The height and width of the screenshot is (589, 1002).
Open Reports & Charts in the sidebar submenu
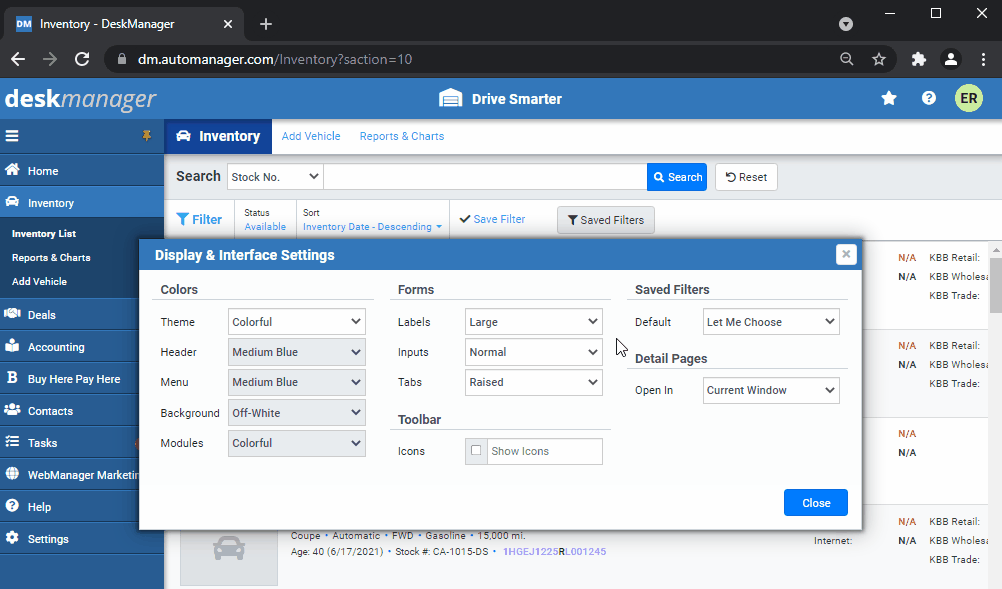pos(51,257)
